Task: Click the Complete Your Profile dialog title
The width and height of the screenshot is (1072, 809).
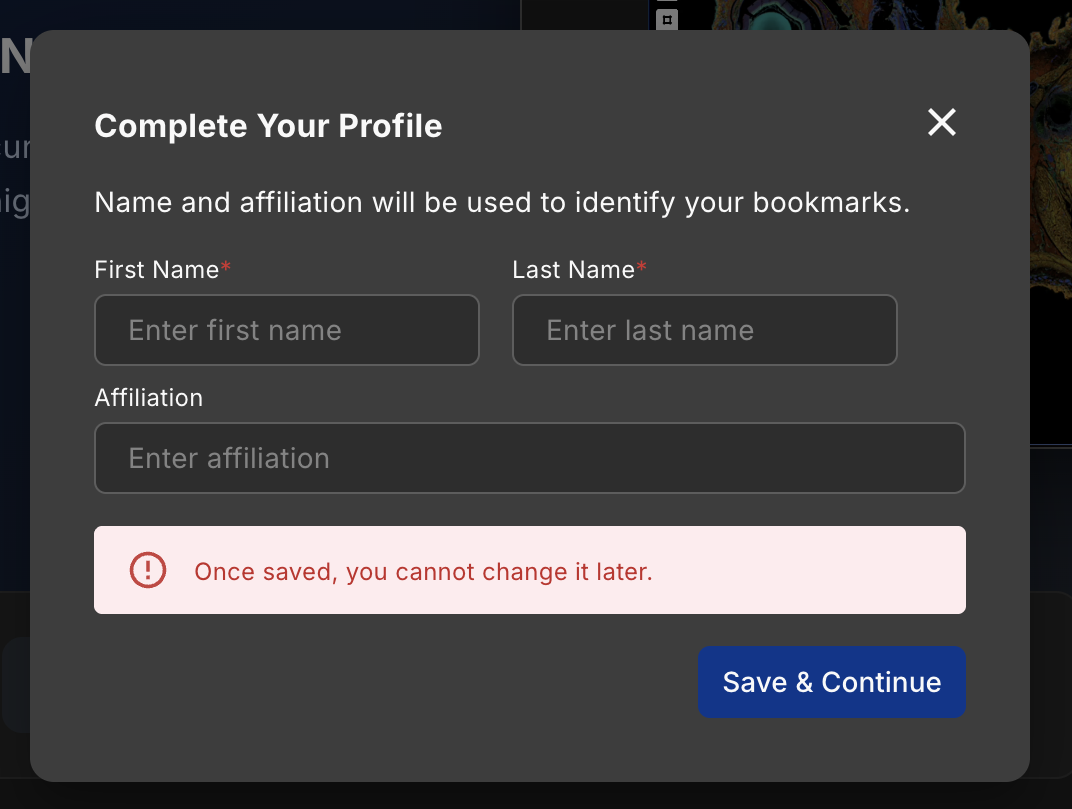Action: point(268,126)
